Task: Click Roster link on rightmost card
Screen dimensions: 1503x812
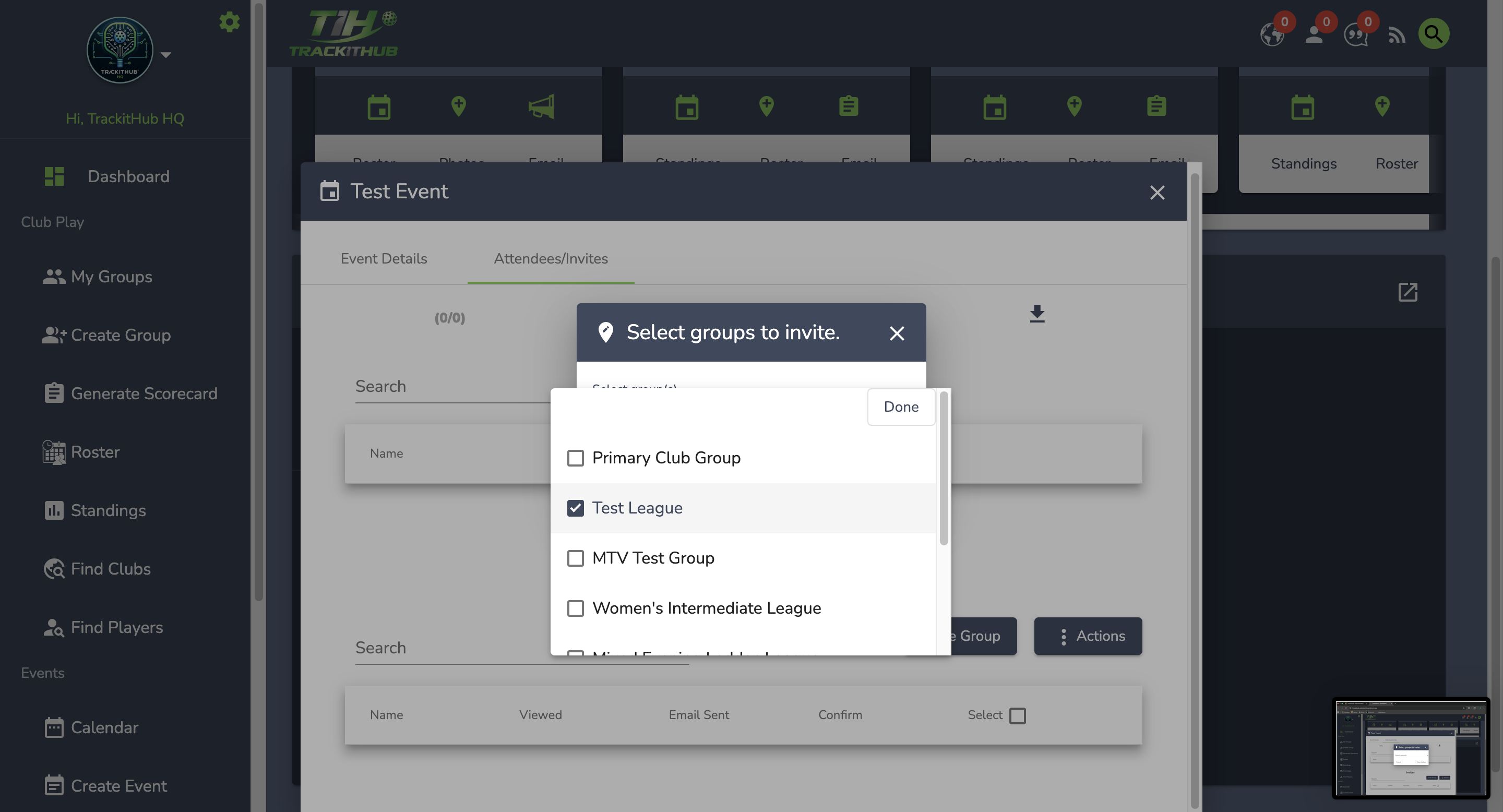Action: (x=1396, y=163)
